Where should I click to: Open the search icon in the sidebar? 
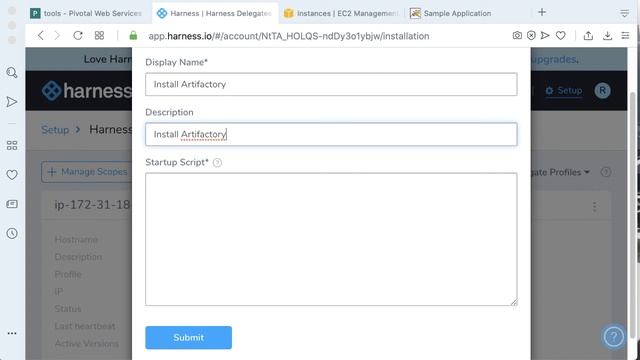(x=12, y=73)
